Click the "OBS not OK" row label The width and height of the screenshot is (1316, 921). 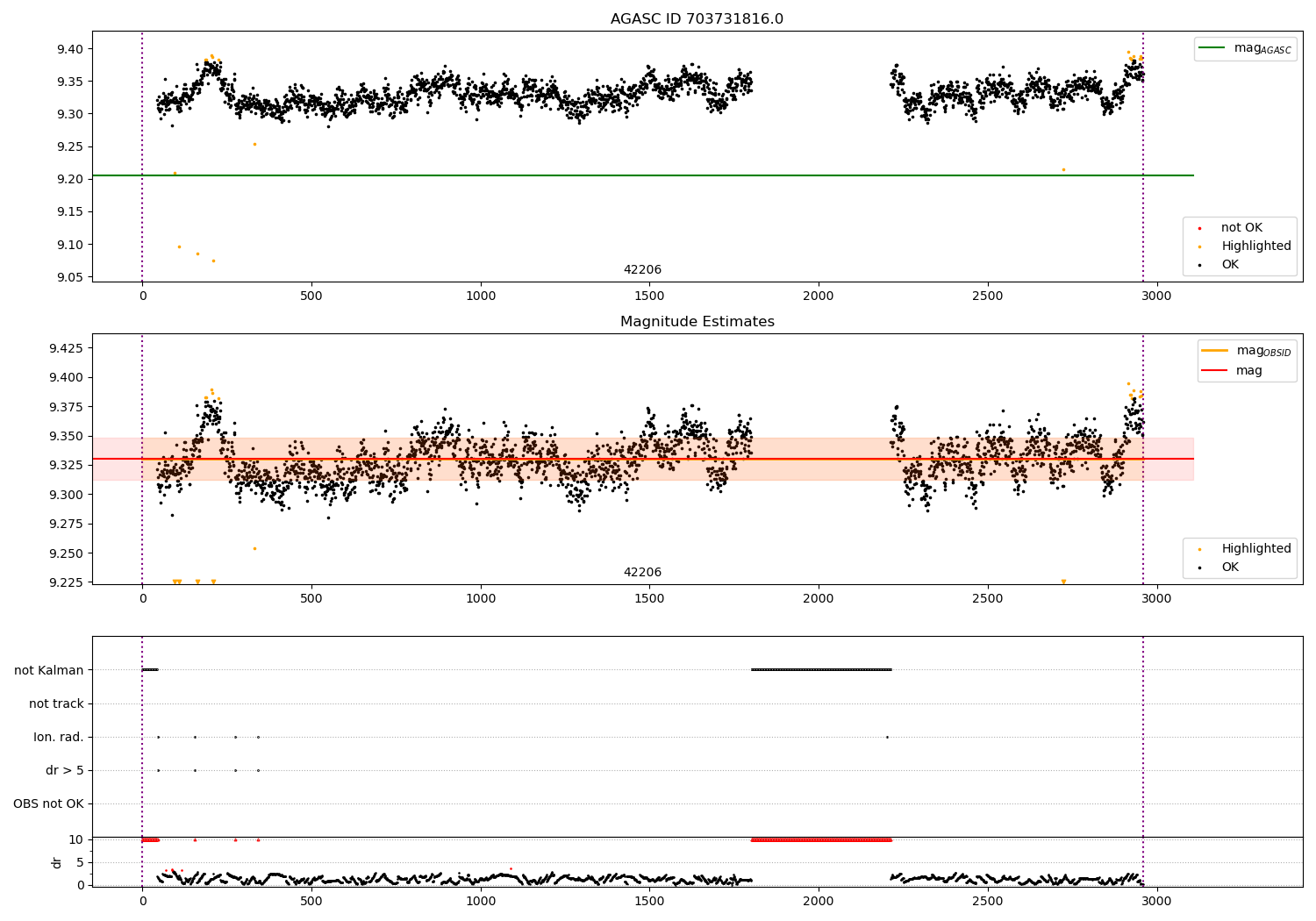pos(48,803)
